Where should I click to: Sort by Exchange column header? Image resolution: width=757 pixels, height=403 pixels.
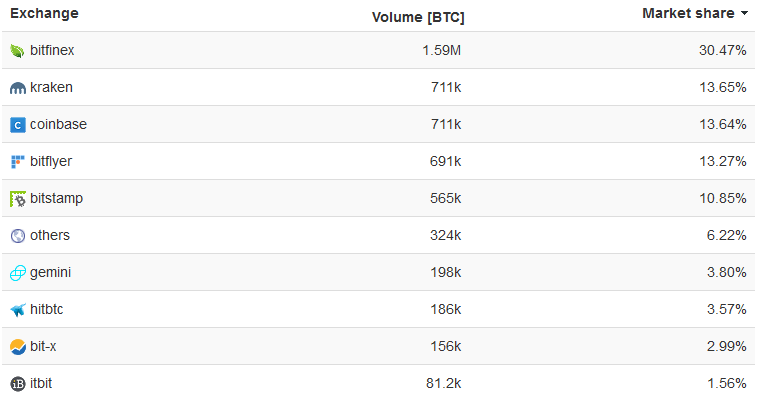[x=44, y=14]
